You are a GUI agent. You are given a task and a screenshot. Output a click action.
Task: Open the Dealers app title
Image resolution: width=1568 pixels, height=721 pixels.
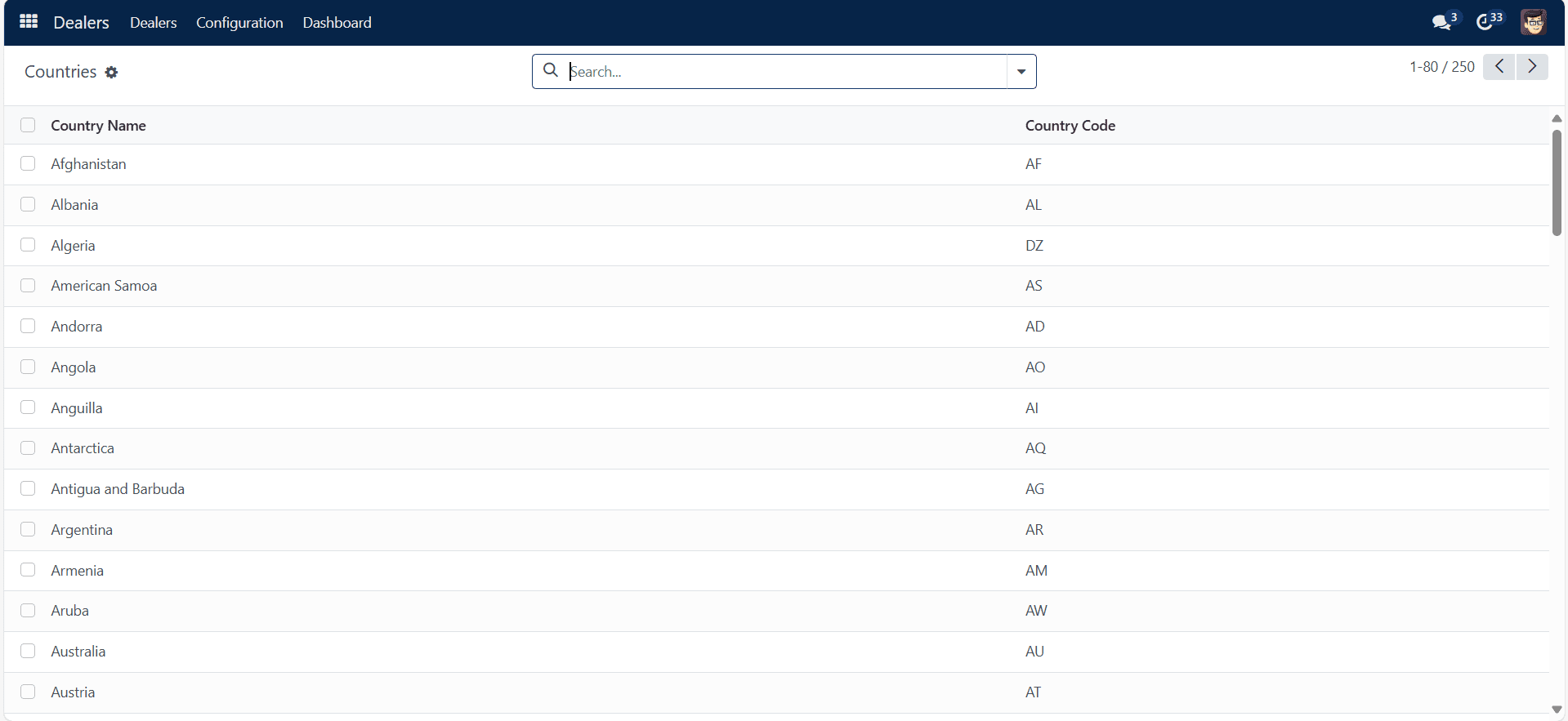tap(81, 23)
